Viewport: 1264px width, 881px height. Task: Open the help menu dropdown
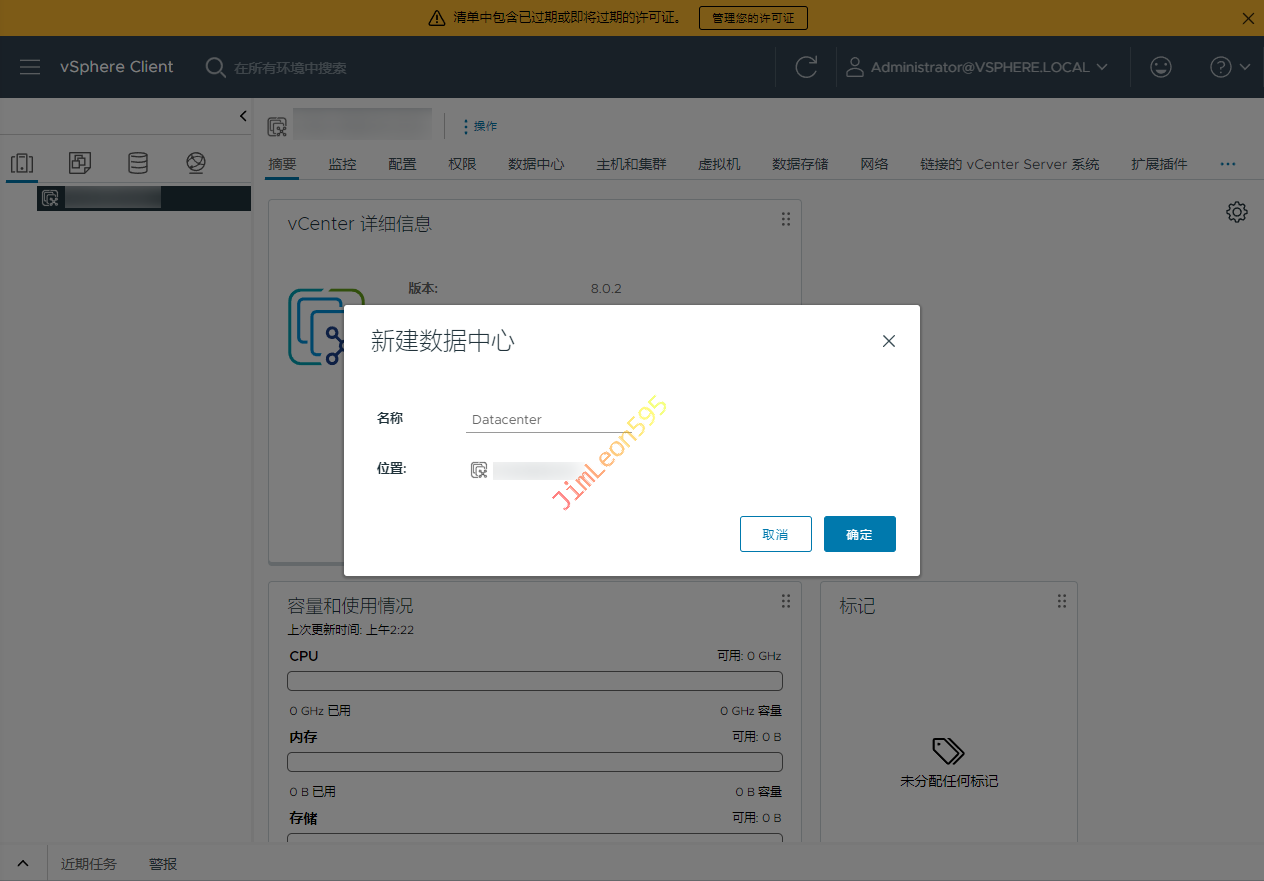click(x=1230, y=67)
